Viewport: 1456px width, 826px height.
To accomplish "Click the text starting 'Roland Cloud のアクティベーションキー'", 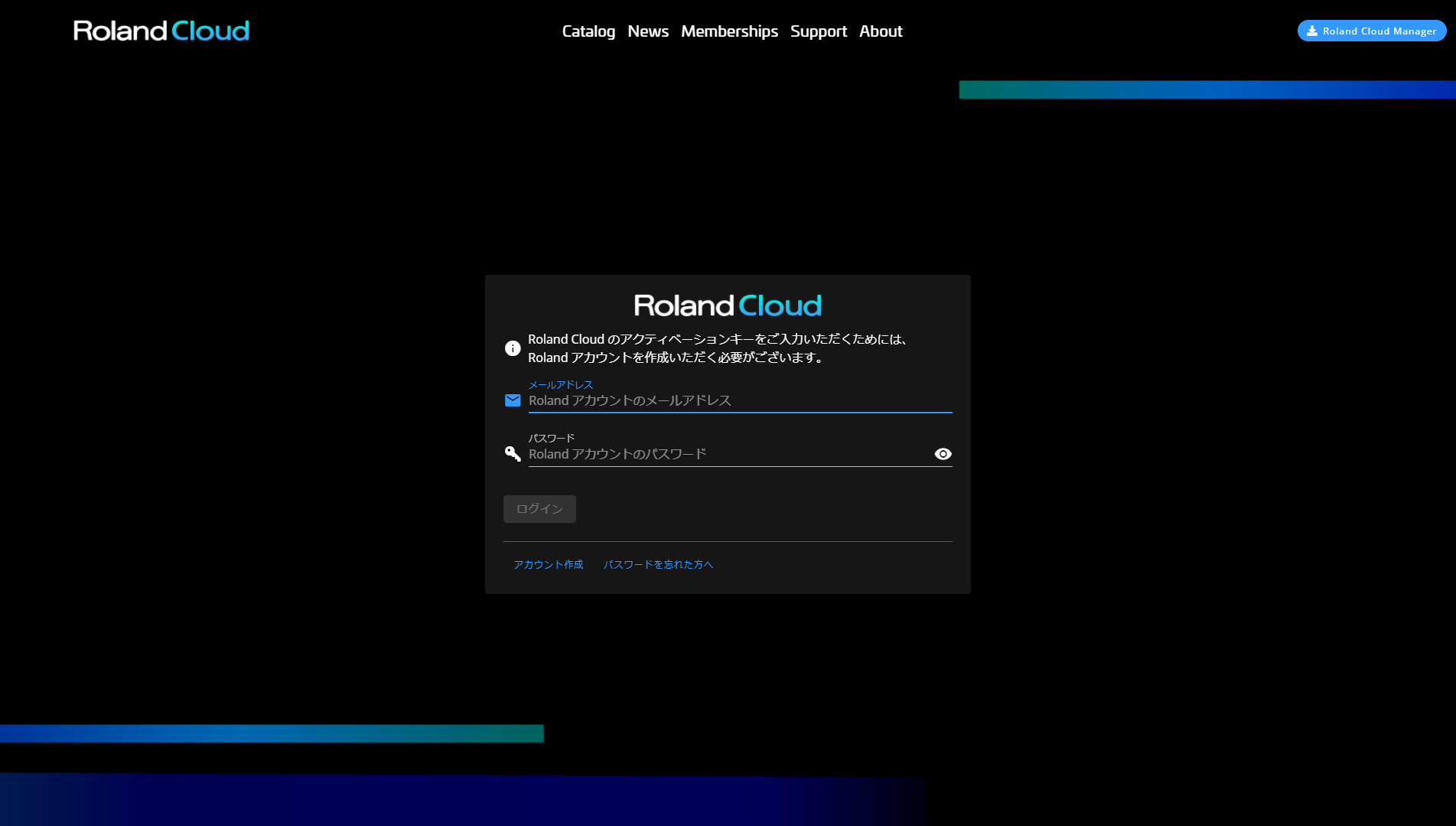I will pos(717,348).
